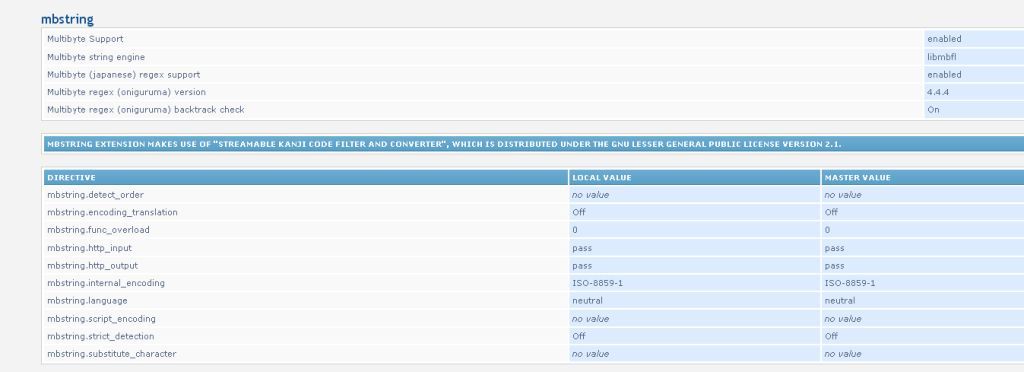
Task: Select the mbstring.http_output directive
Action: point(92,266)
